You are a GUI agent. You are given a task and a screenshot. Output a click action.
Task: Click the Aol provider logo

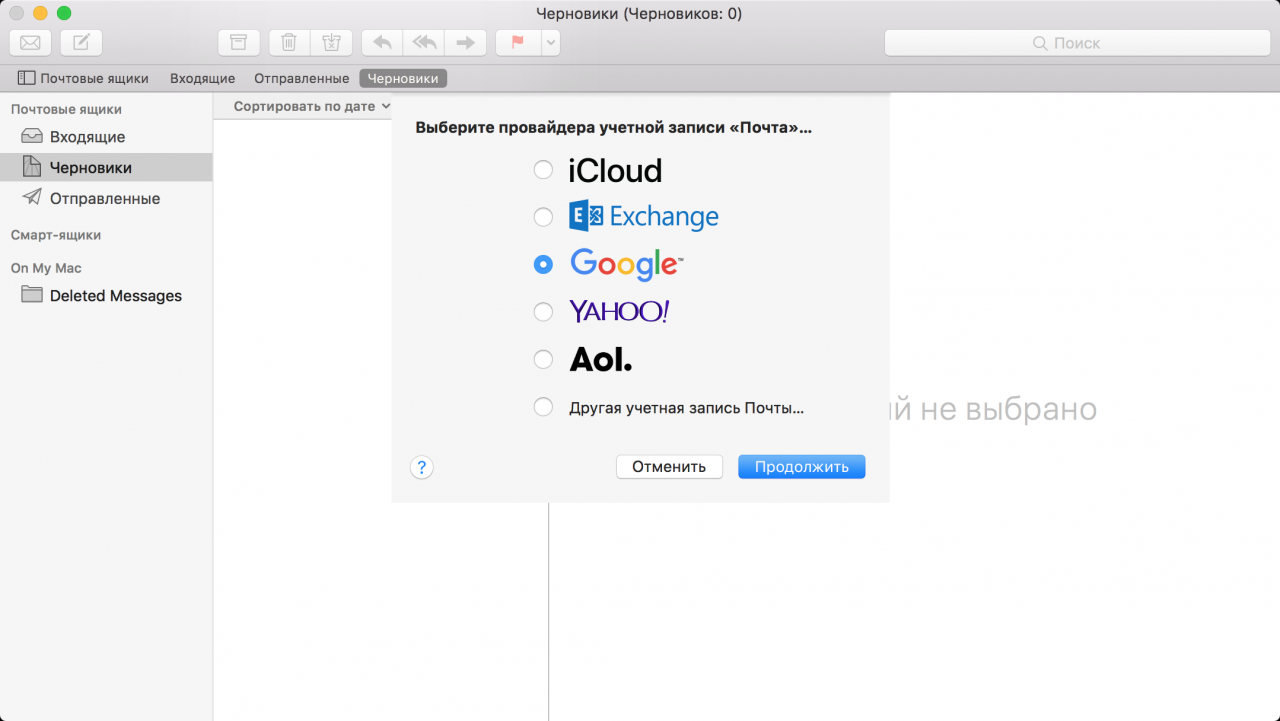(601, 359)
